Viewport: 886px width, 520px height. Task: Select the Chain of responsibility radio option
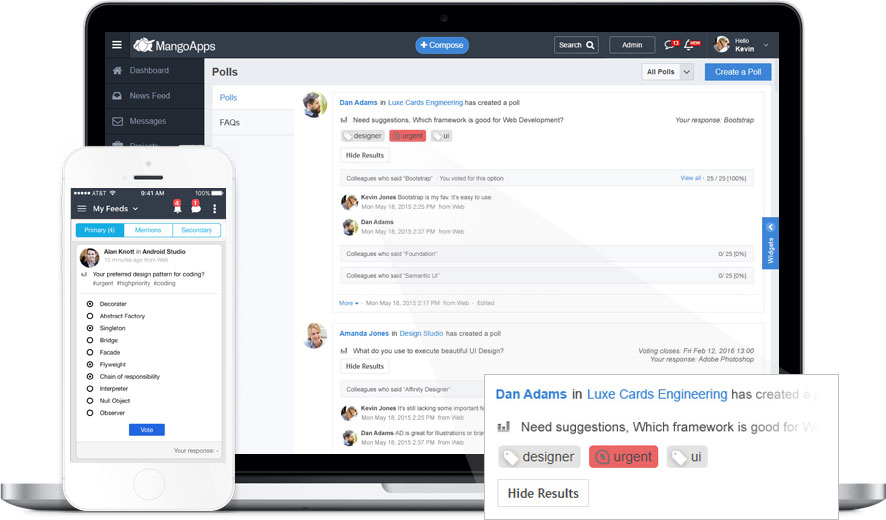pos(90,376)
